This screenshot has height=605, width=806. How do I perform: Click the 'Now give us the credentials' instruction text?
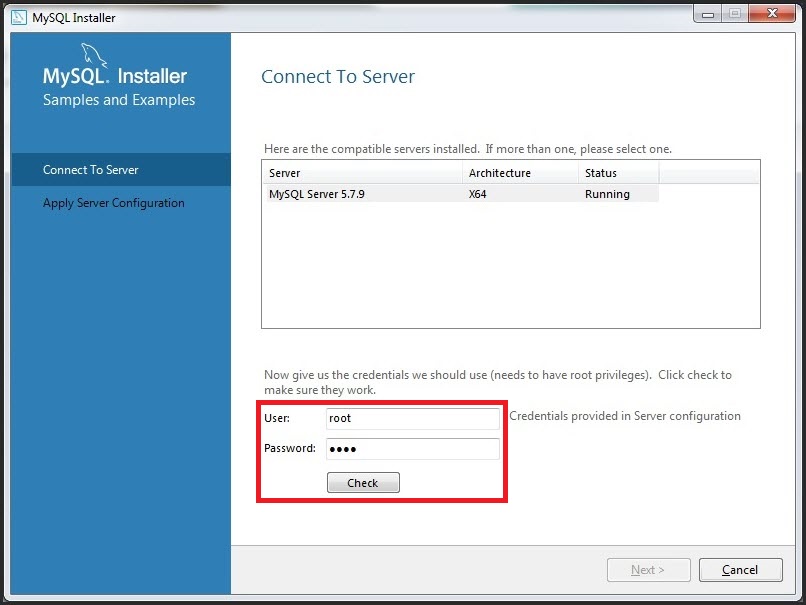coord(498,382)
